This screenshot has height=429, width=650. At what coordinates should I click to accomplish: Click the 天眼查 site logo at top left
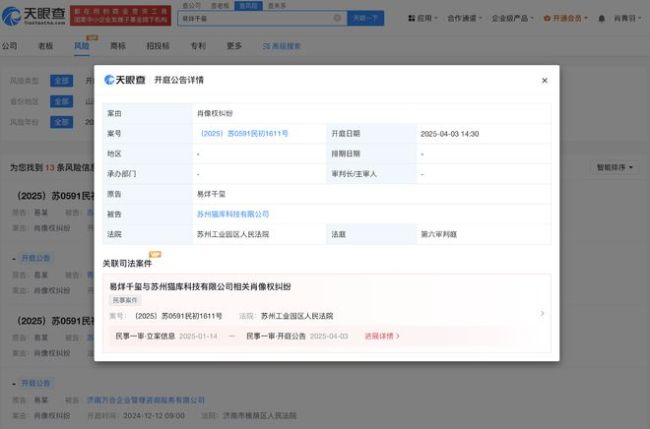pos(32,17)
